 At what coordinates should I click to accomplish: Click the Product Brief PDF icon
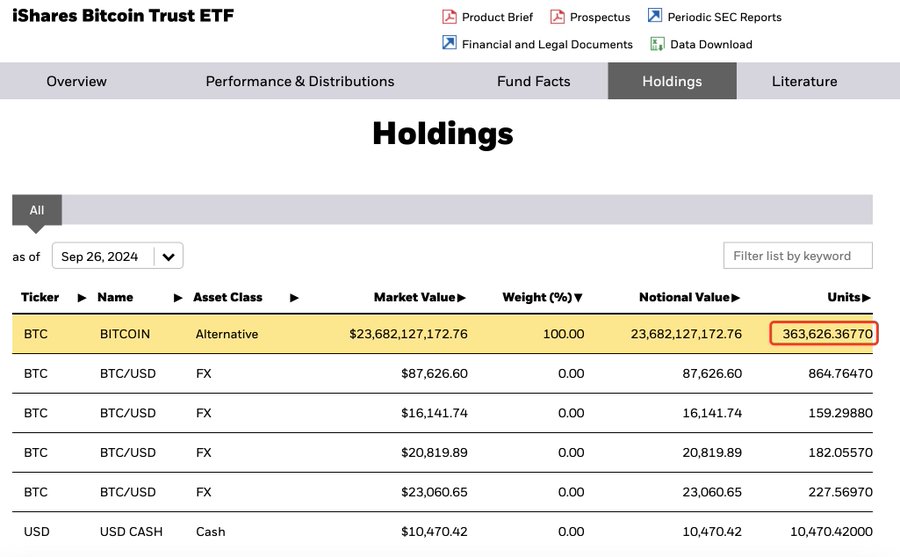click(449, 17)
